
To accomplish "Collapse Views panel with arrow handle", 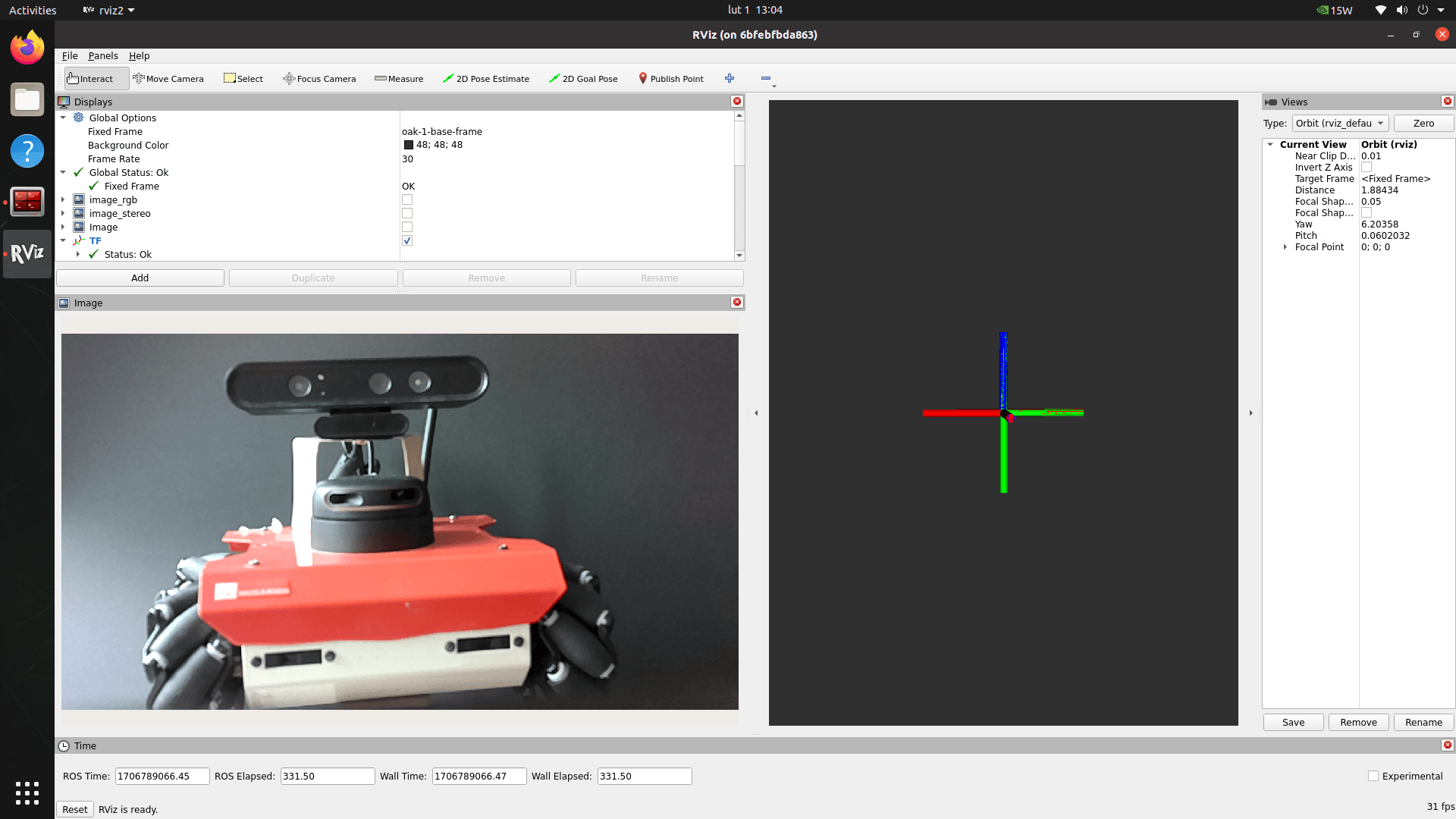I will tap(1250, 413).
